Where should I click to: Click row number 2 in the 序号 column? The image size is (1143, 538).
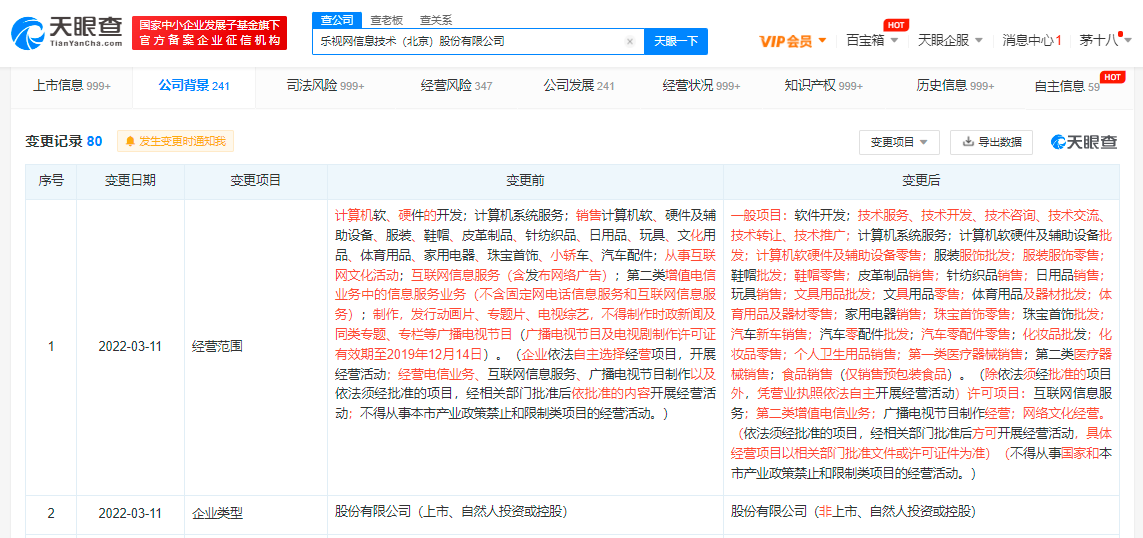pos(51,513)
